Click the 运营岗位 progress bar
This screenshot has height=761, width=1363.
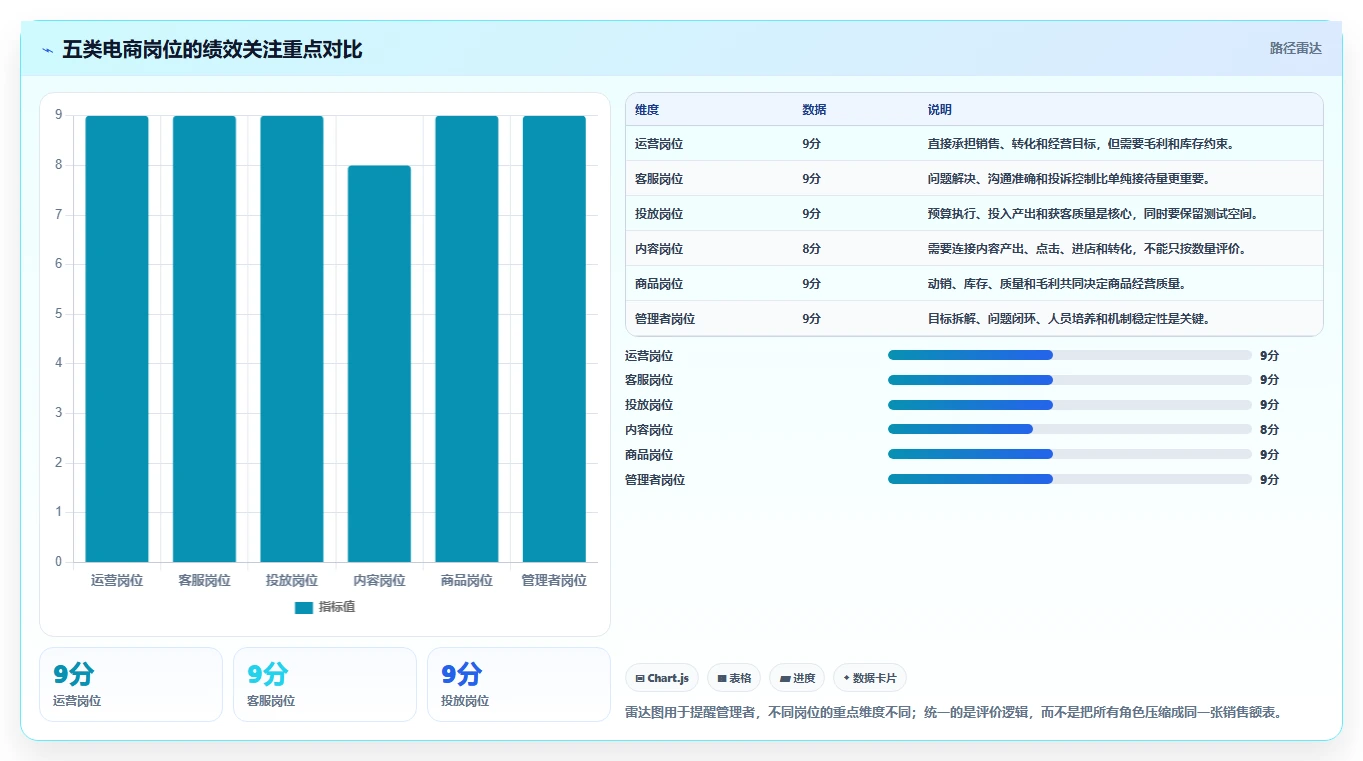click(1070, 355)
